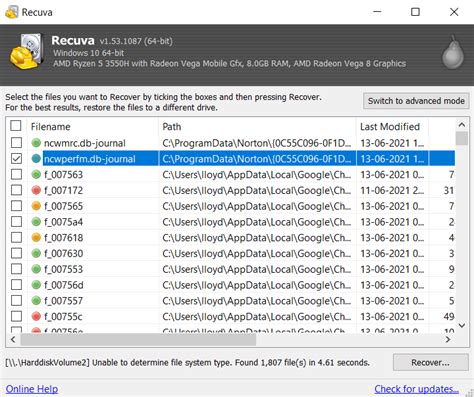Click green status dot beside f_007563
Image resolution: width=474 pixels, height=397 pixels.
click(x=36, y=174)
